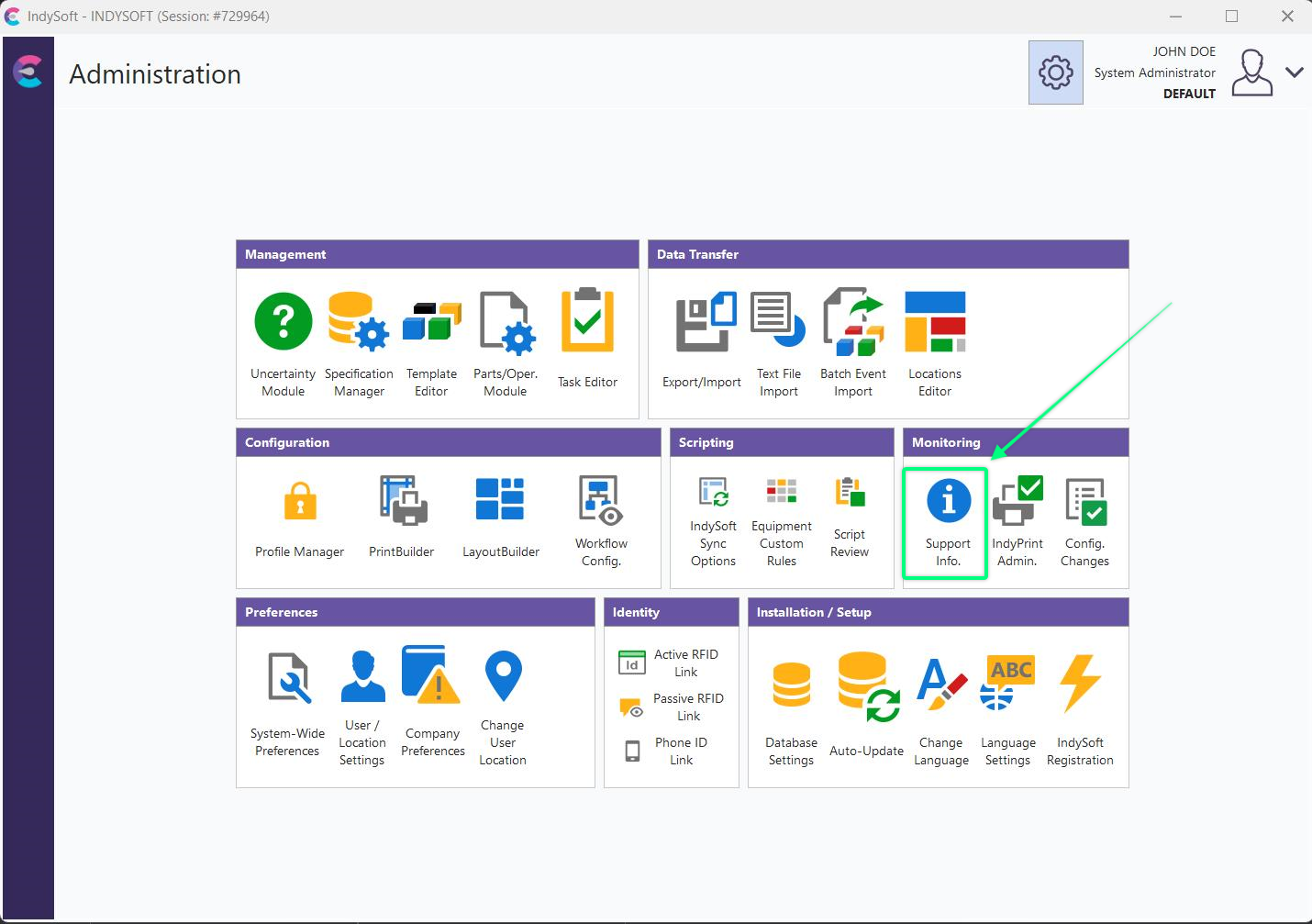The width and height of the screenshot is (1312, 924).
Task: Open the Active RFID Link
Action: [x=669, y=662]
